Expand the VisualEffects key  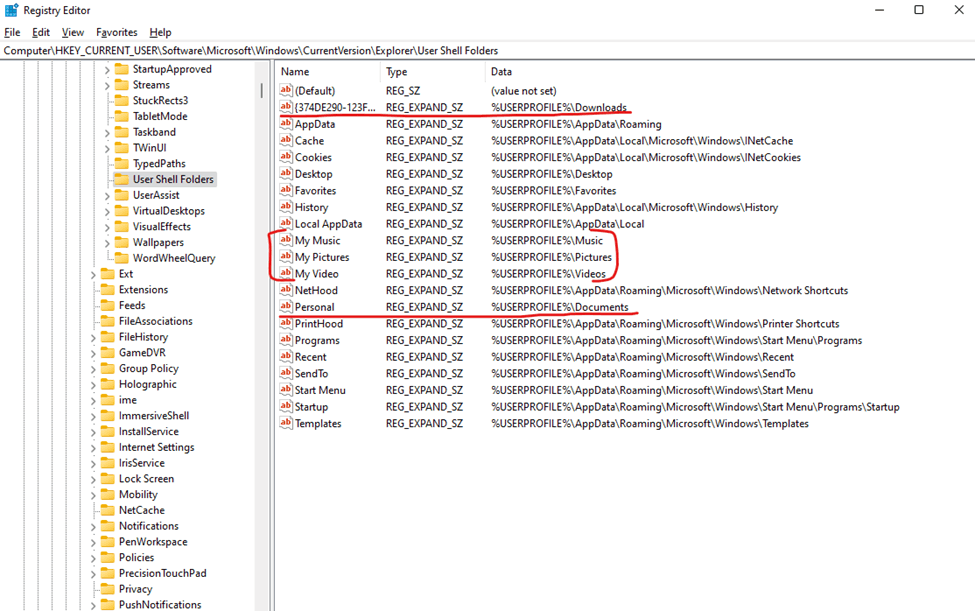coord(107,227)
